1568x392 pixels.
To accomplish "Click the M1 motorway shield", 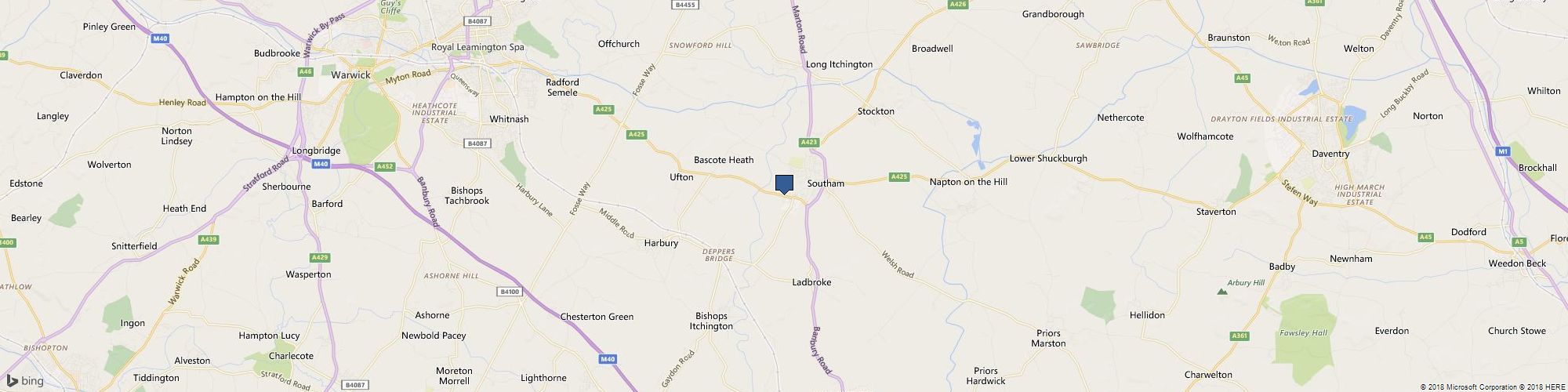I will (1502, 151).
